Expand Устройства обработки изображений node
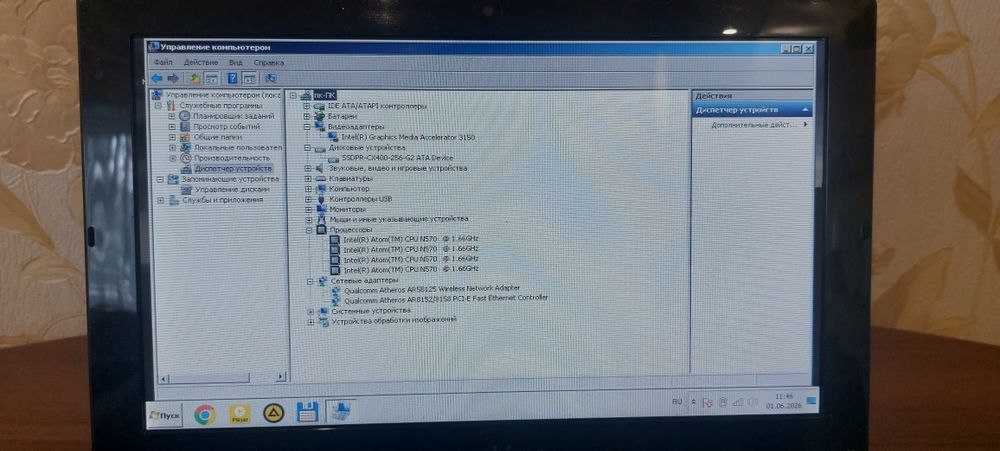 [x=311, y=321]
